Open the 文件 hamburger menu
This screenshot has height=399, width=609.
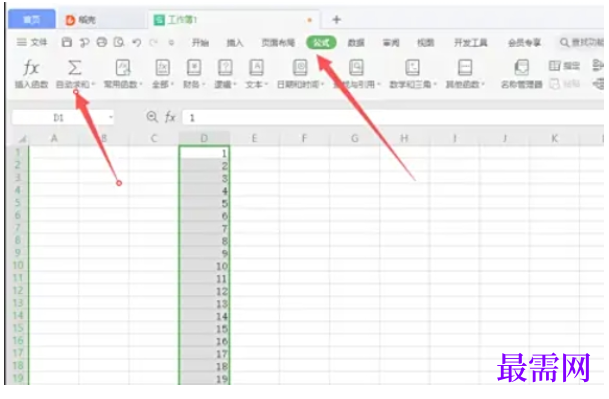pos(32,42)
